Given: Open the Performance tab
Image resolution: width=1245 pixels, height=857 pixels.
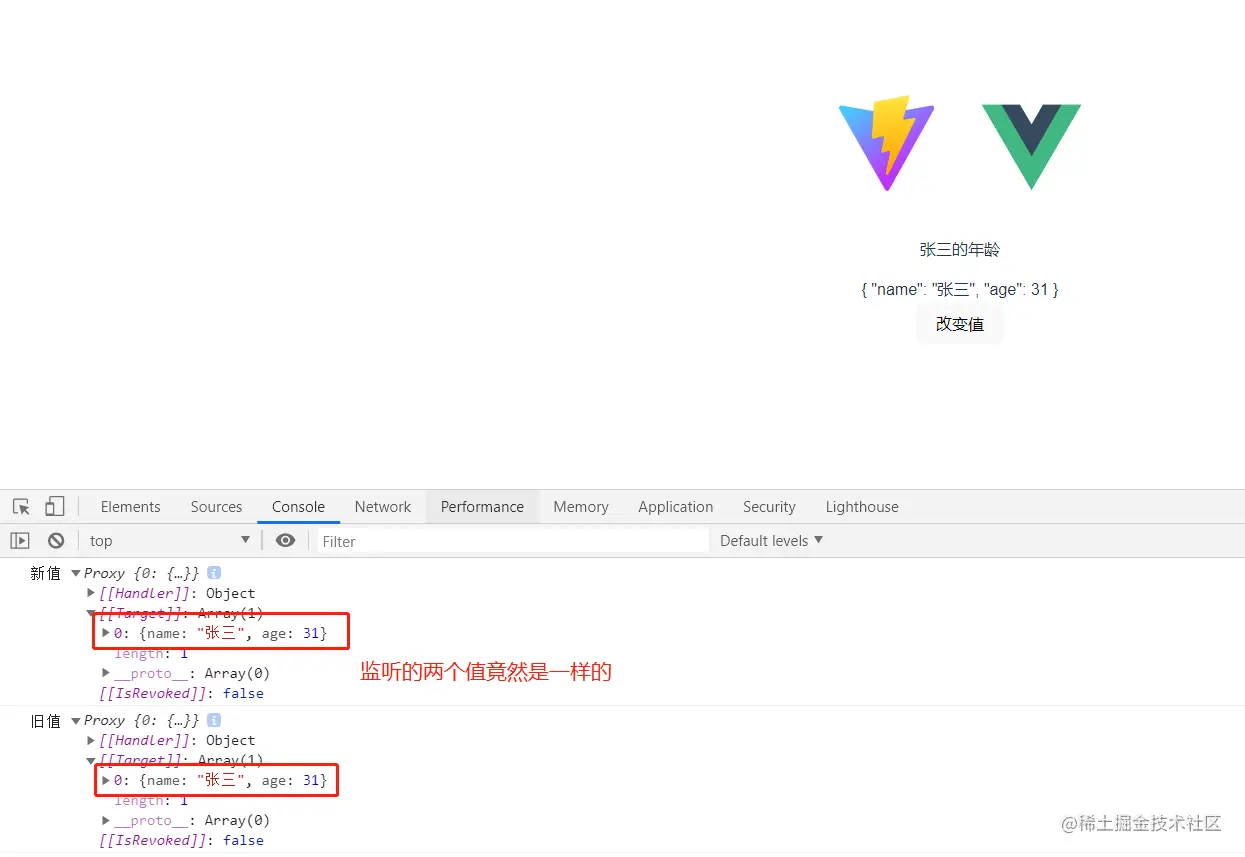Looking at the screenshot, I should (x=482, y=507).
